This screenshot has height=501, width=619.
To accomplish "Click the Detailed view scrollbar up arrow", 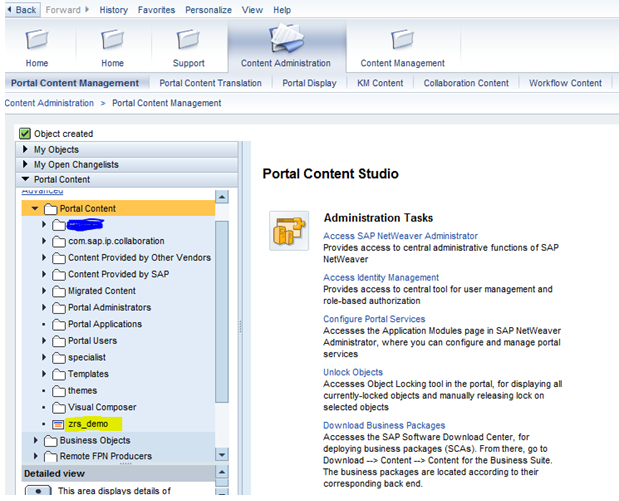I will 222,472.
